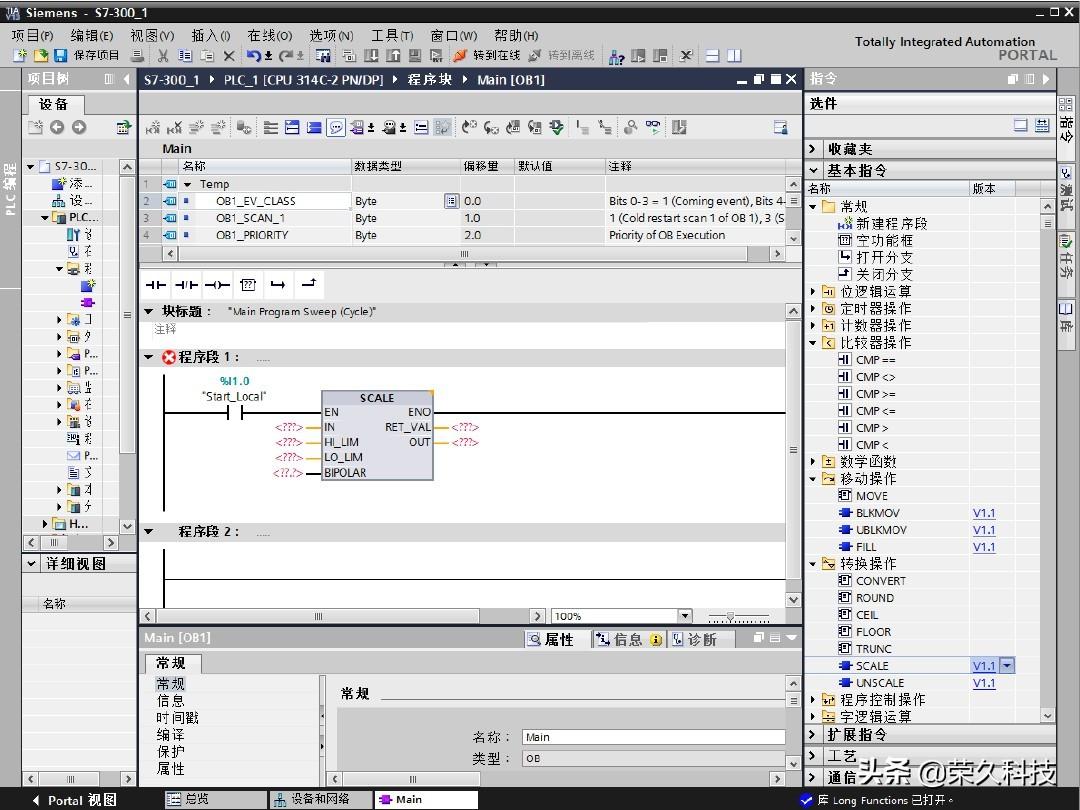Screen dimensions: 1080x810
Task: Click the 名称 field containing Main
Action: (653, 737)
